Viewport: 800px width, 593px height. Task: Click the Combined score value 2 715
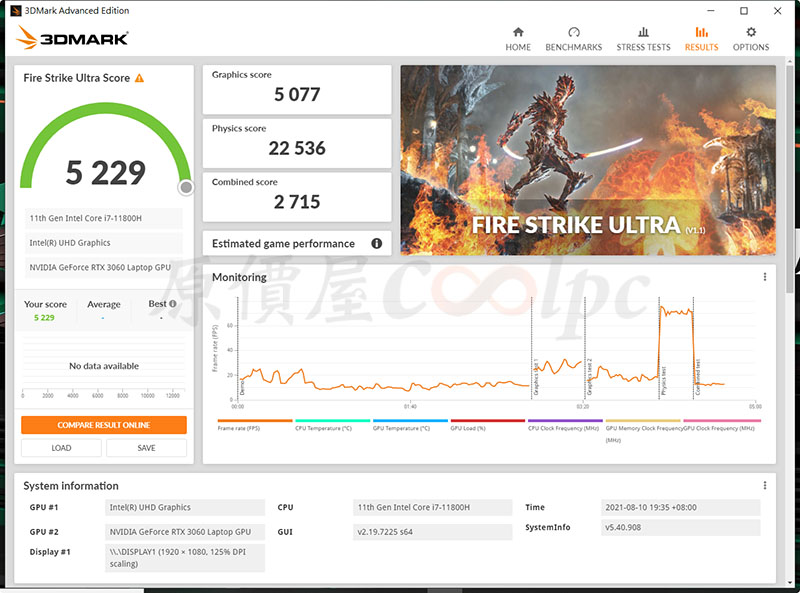coord(297,202)
